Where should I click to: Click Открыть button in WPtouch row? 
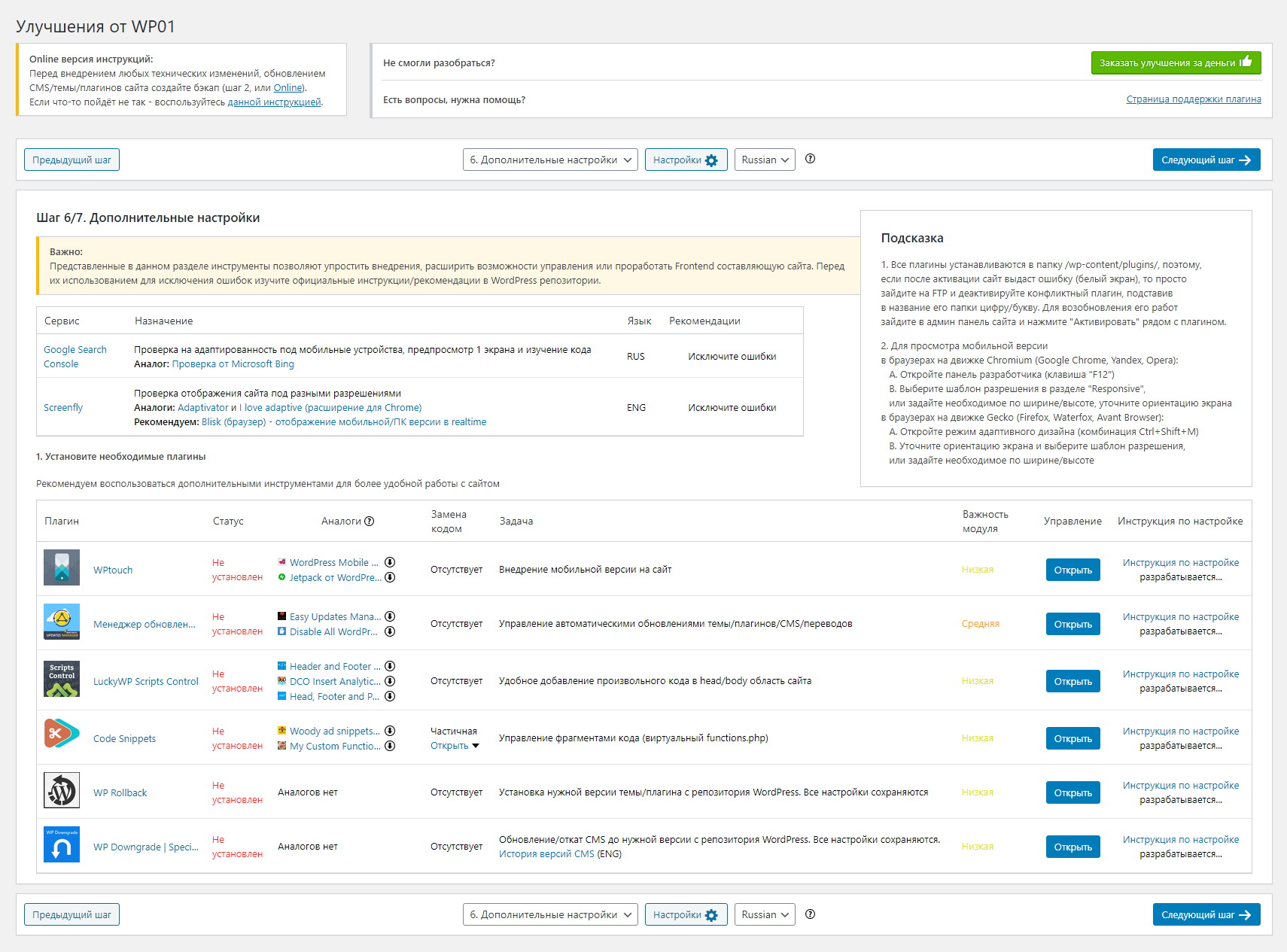[1072, 570]
